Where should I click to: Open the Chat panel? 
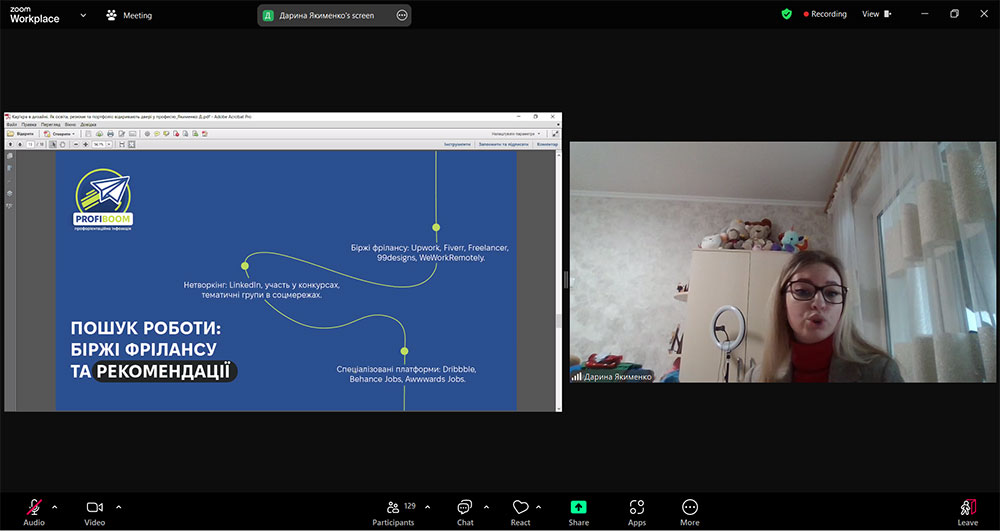465,513
